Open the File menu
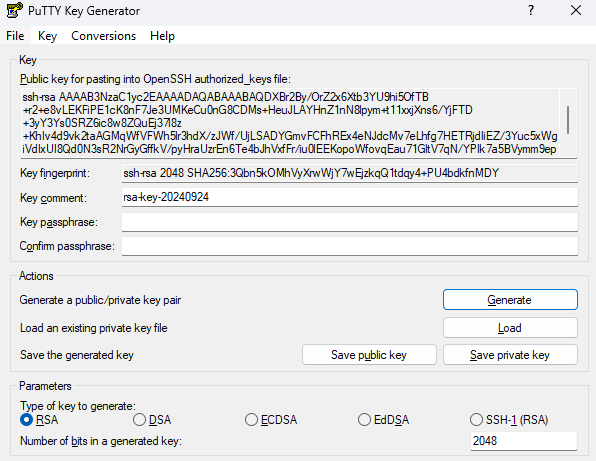 coord(15,36)
